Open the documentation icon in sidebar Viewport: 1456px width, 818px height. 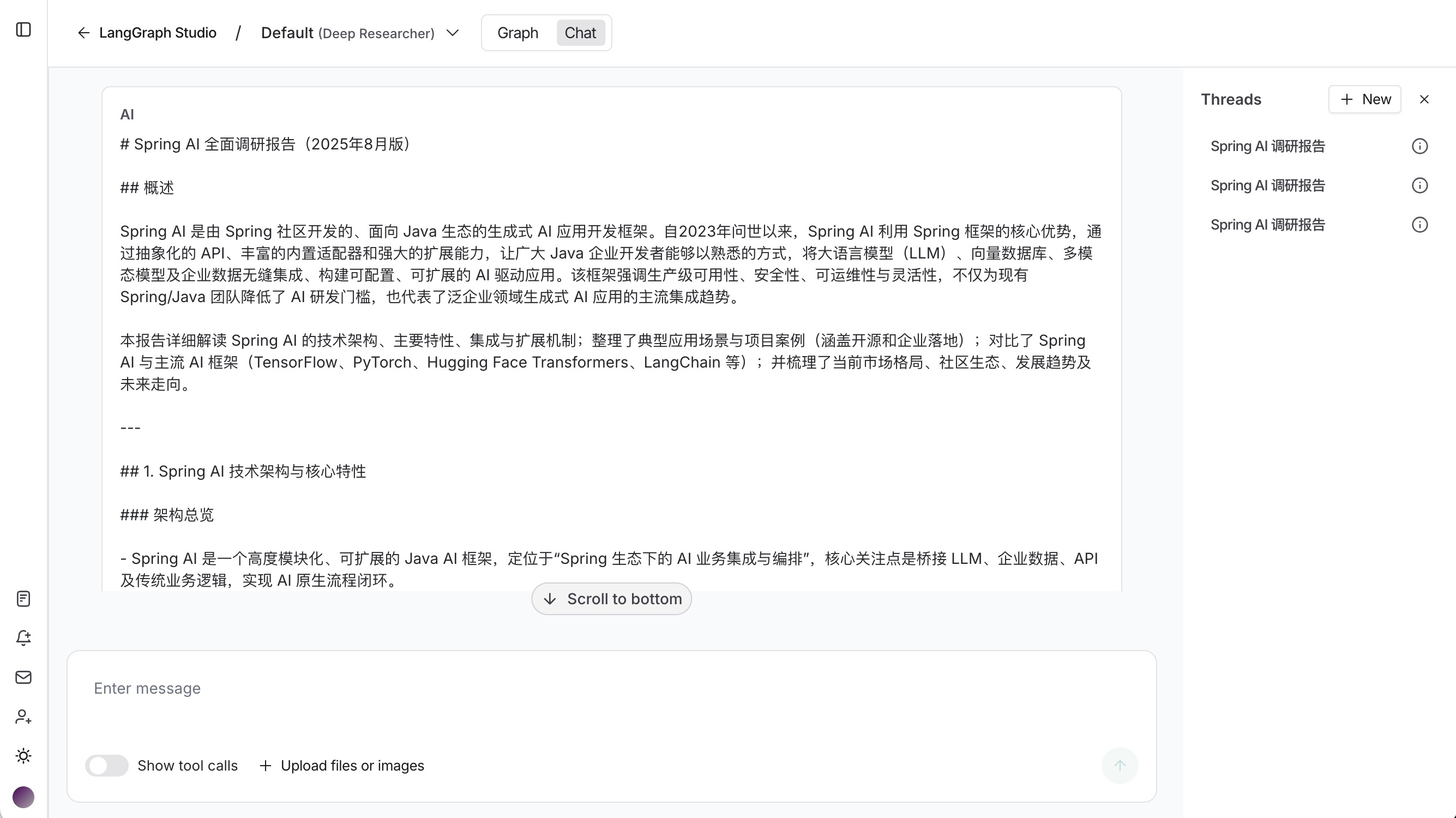(23, 599)
